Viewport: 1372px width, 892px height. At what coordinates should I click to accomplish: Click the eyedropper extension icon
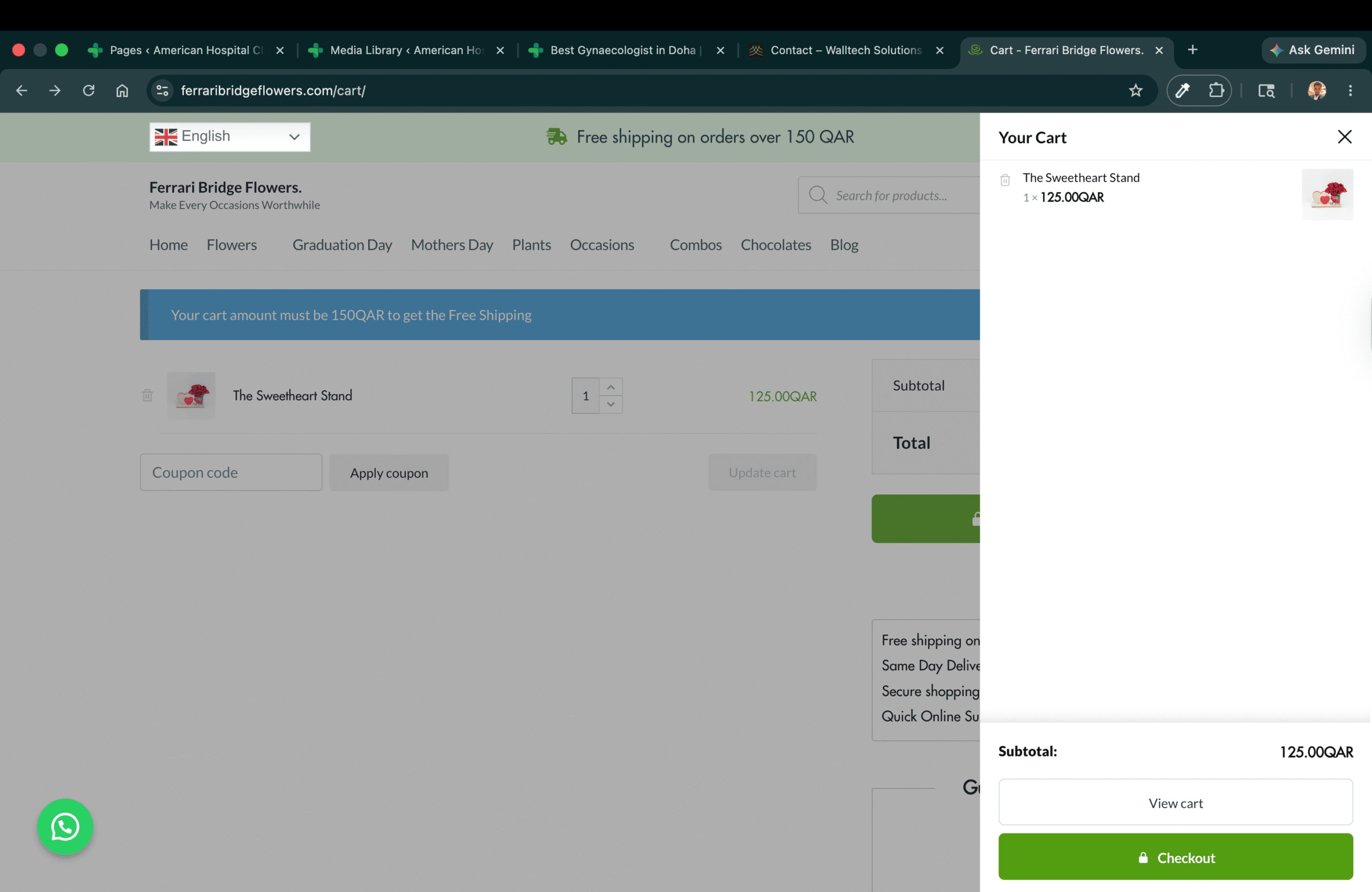1183,91
